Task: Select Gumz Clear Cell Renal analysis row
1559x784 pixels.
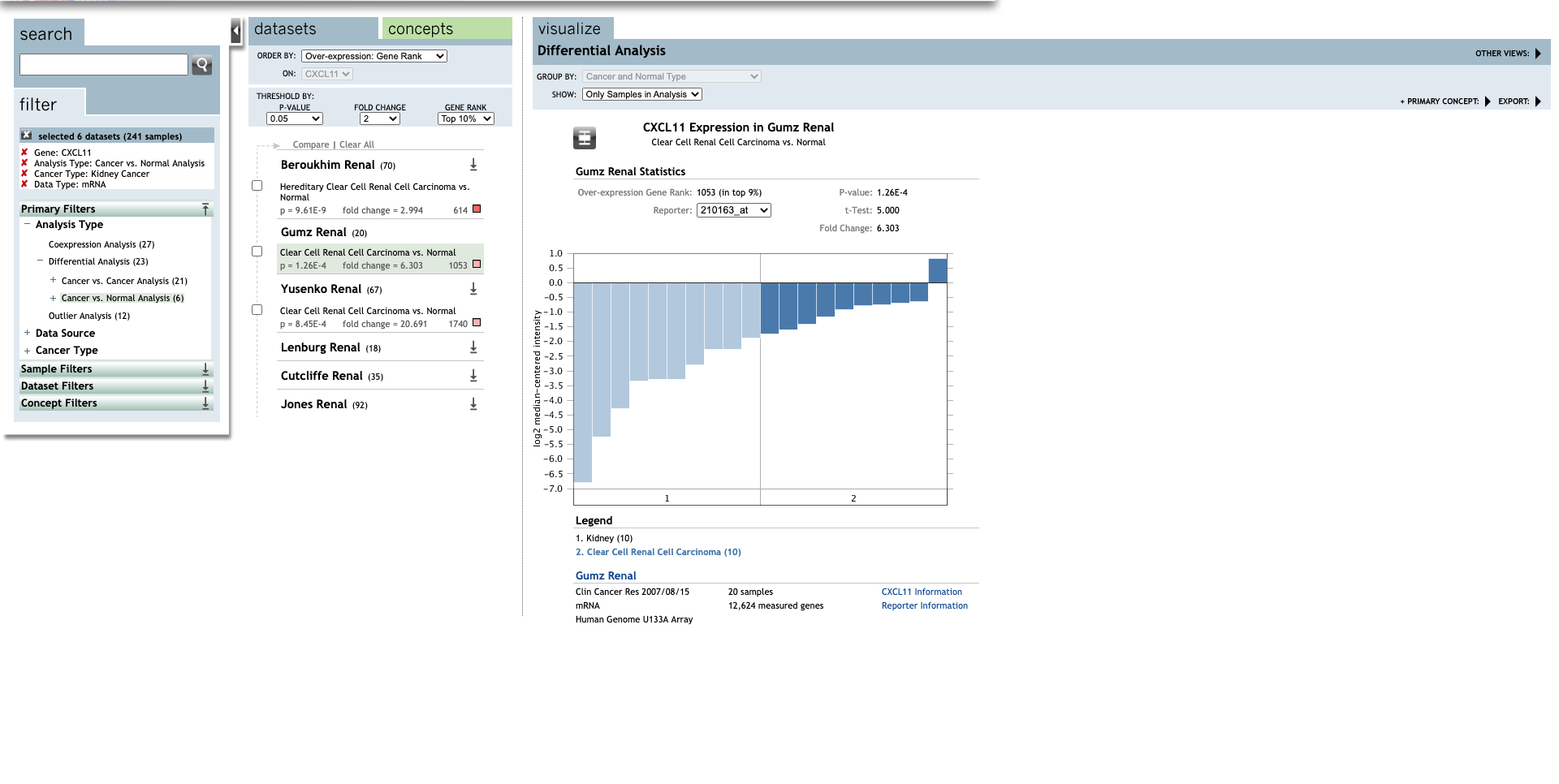Action: [380, 259]
